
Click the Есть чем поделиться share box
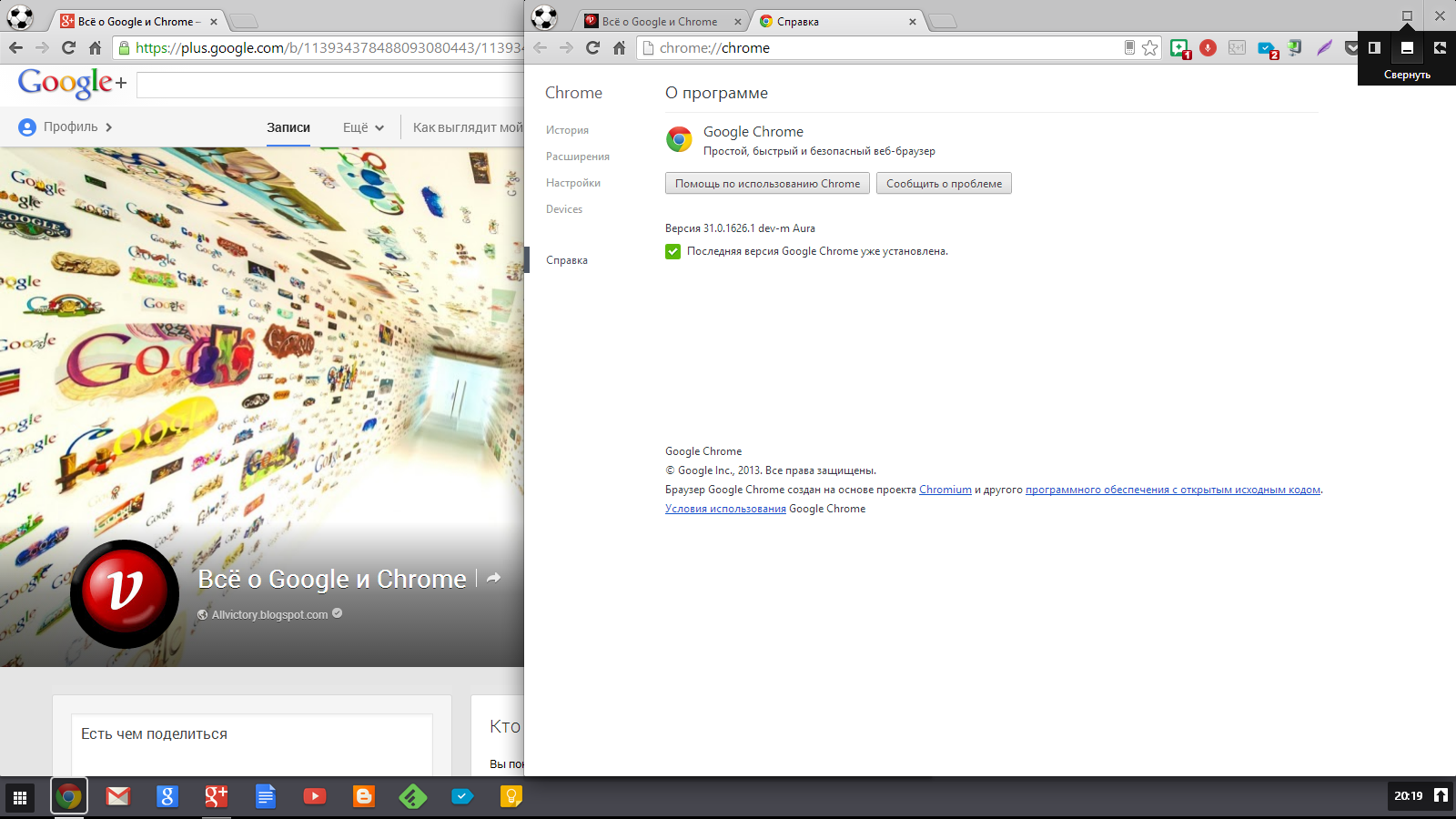[252, 745]
